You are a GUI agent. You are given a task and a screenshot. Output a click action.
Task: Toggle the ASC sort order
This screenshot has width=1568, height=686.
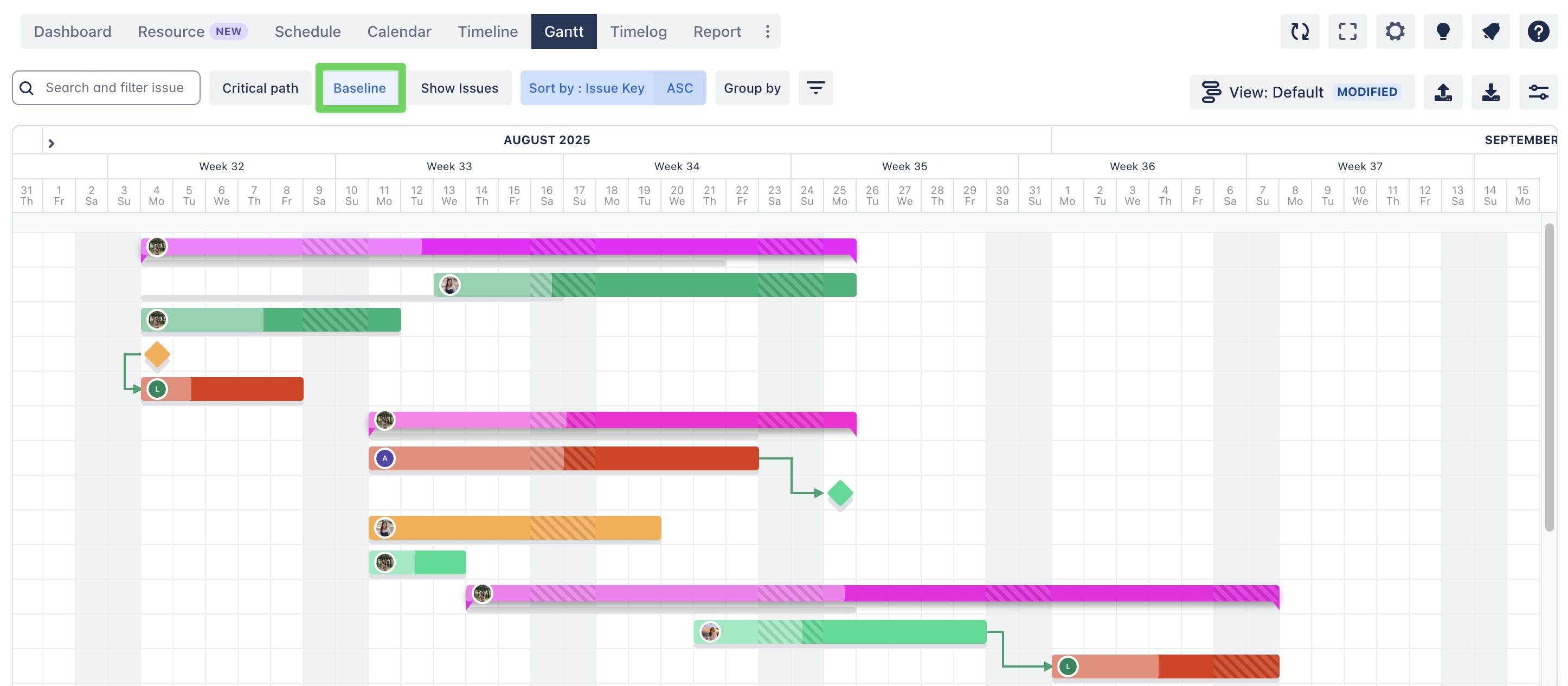(x=680, y=88)
